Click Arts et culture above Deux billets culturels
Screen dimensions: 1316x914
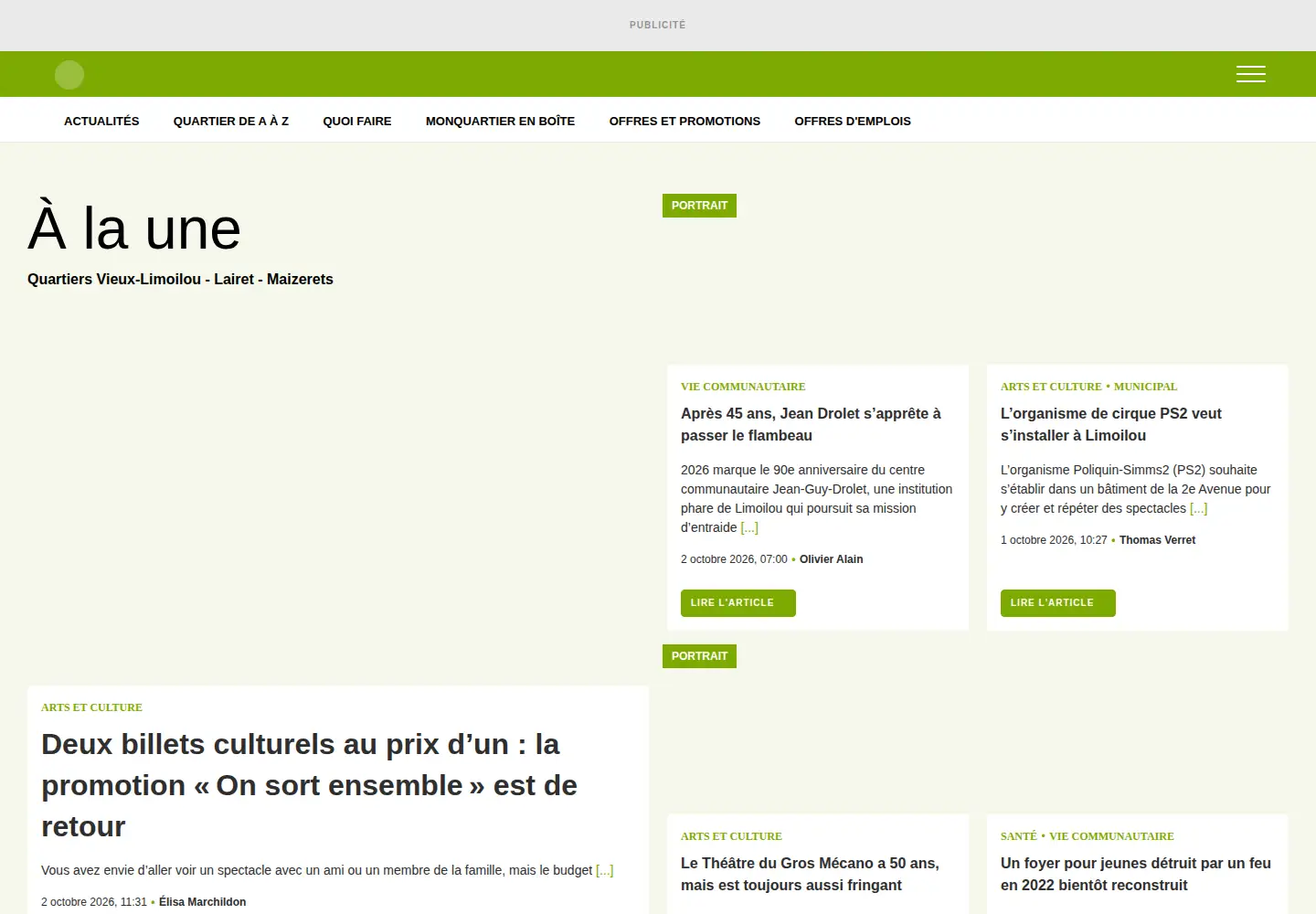coord(91,707)
